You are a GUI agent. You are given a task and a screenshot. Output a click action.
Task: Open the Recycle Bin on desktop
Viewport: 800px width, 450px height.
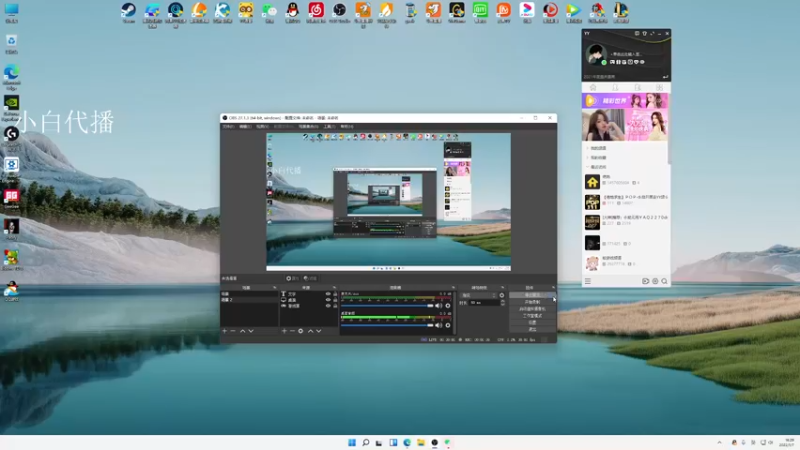click(x=11, y=44)
